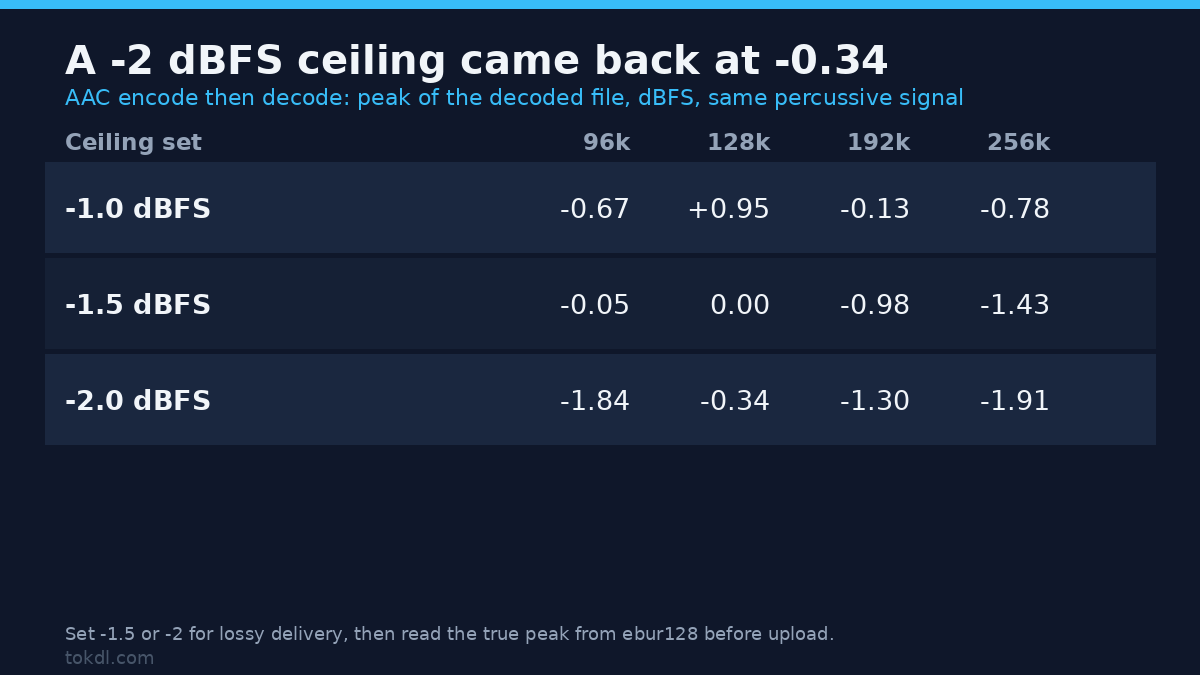Select the 256k column header
Viewport: 1200px width, 675px height.
[1018, 143]
